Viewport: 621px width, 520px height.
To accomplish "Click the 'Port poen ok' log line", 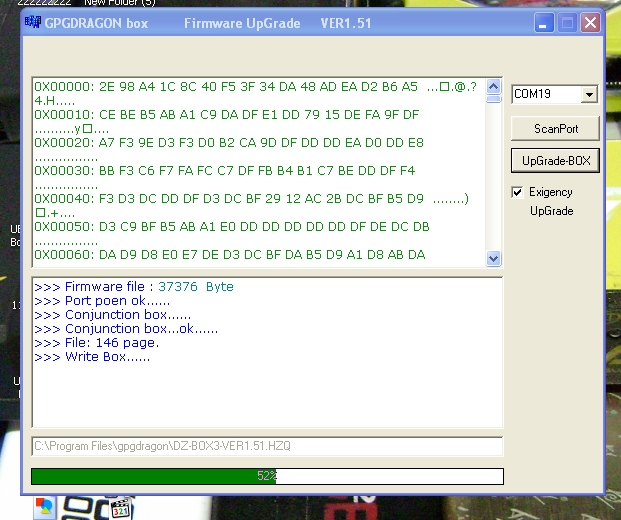I will [x=102, y=301].
